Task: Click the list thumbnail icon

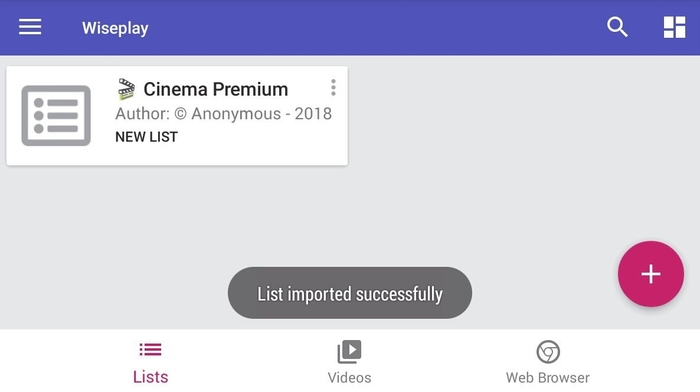Action: 56,116
